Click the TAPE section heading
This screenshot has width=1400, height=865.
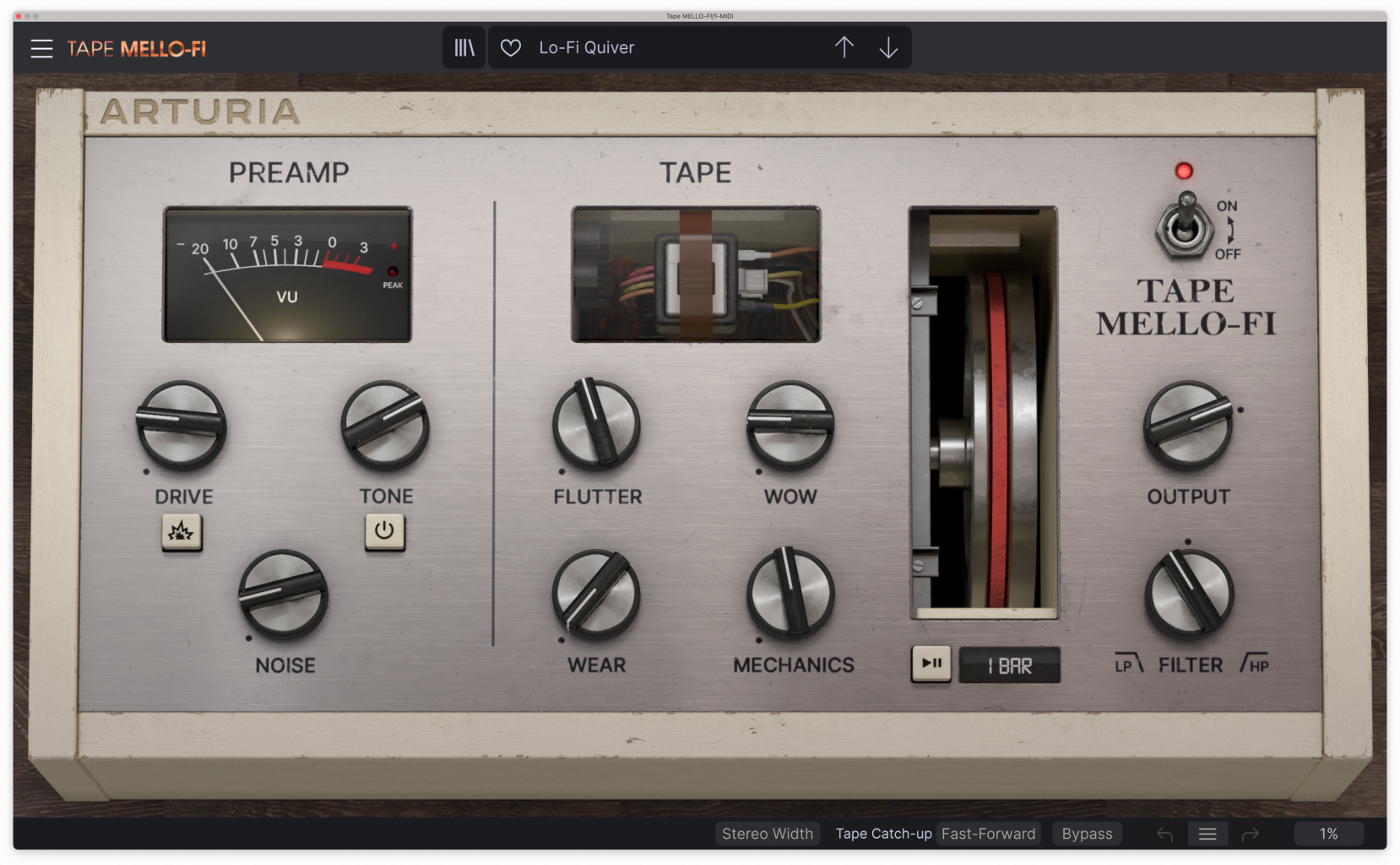coord(696,172)
